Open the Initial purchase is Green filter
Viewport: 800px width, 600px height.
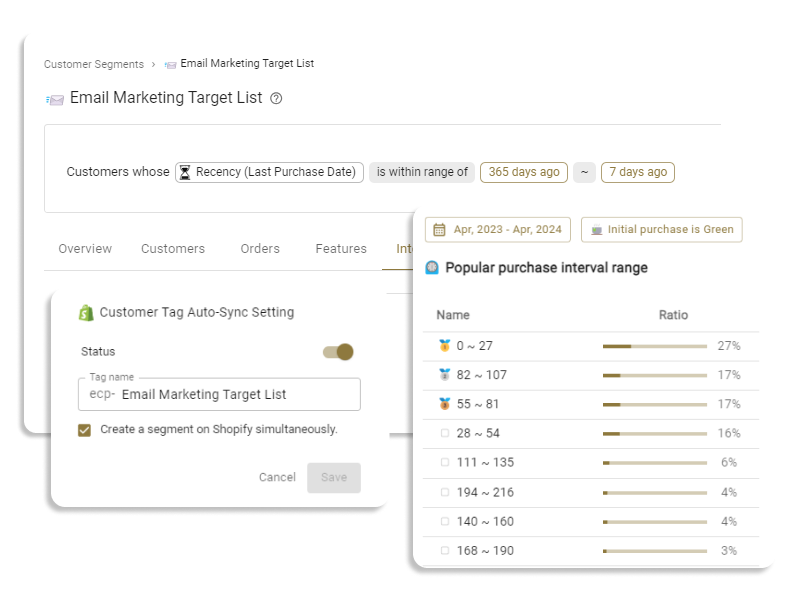(662, 229)
